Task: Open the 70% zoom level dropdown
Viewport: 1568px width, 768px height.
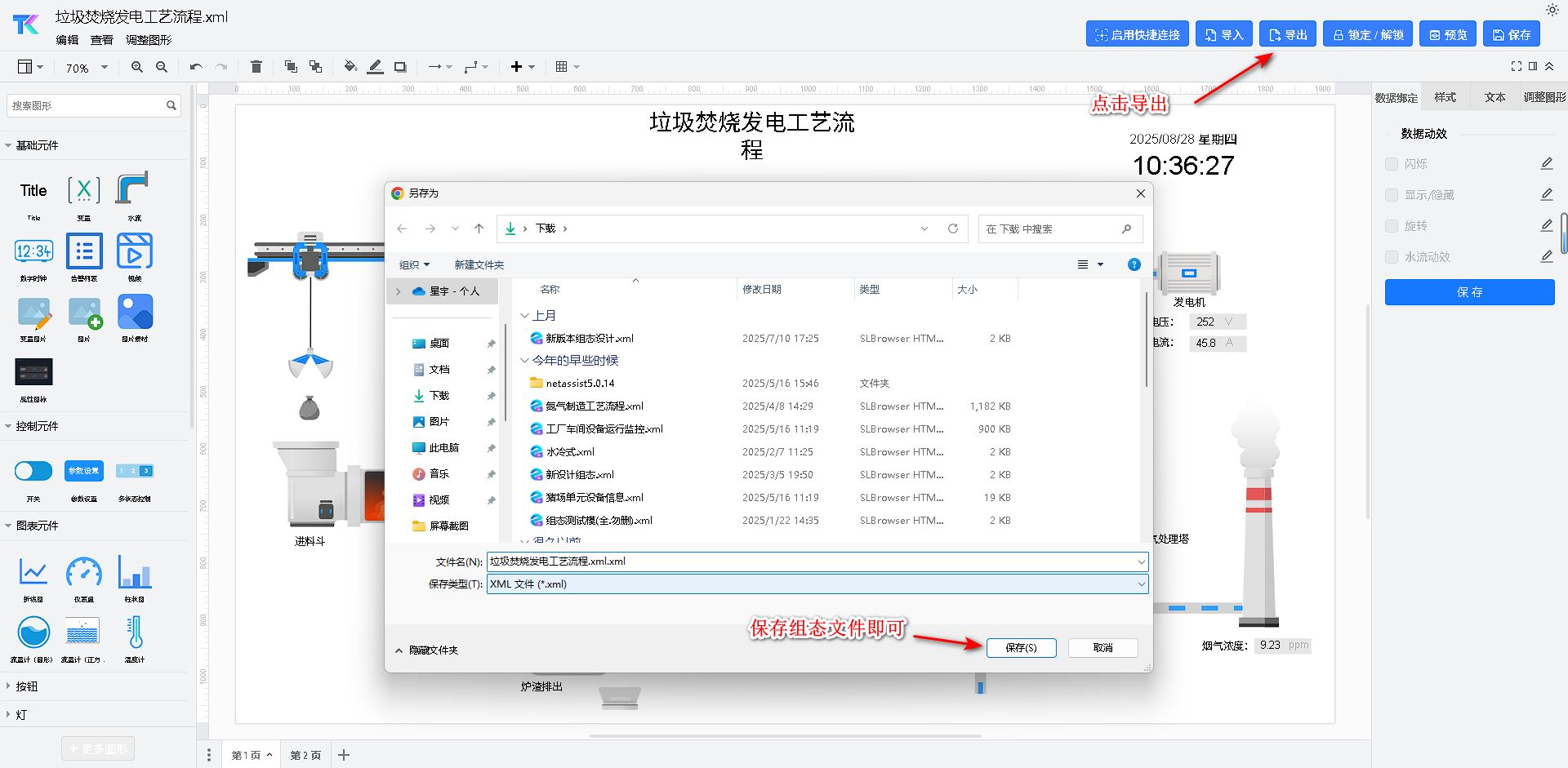Action: (x=87, y=68)
